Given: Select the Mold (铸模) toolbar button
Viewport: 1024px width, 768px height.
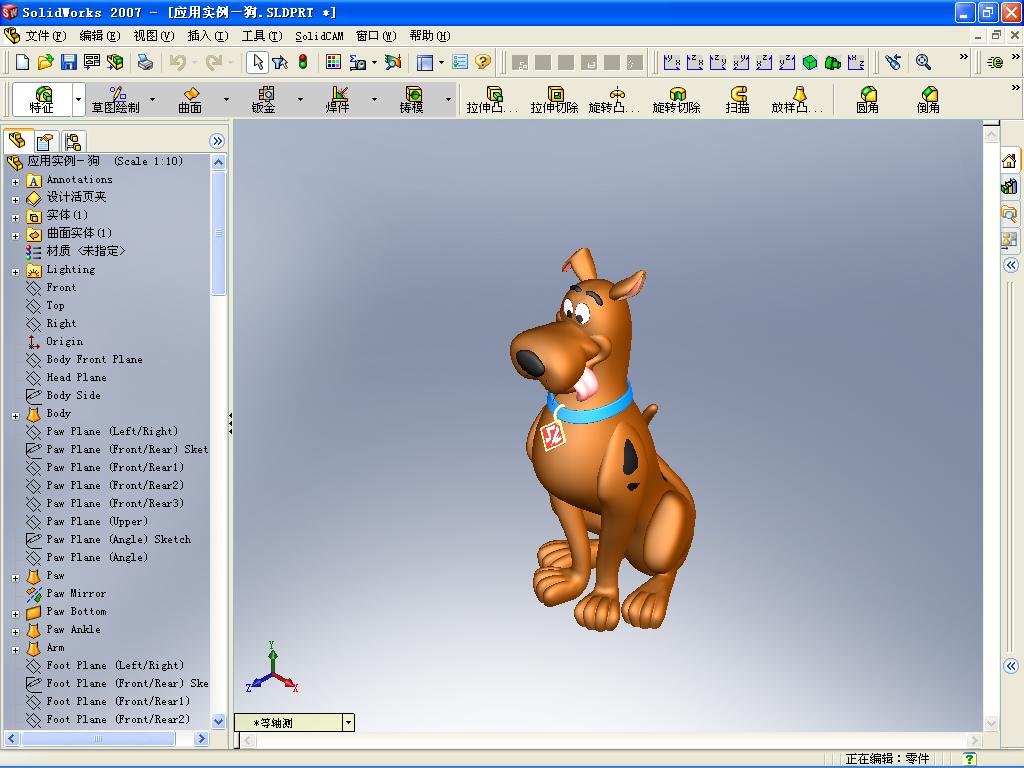Looking at the screenshot, I should click(411, 100).
